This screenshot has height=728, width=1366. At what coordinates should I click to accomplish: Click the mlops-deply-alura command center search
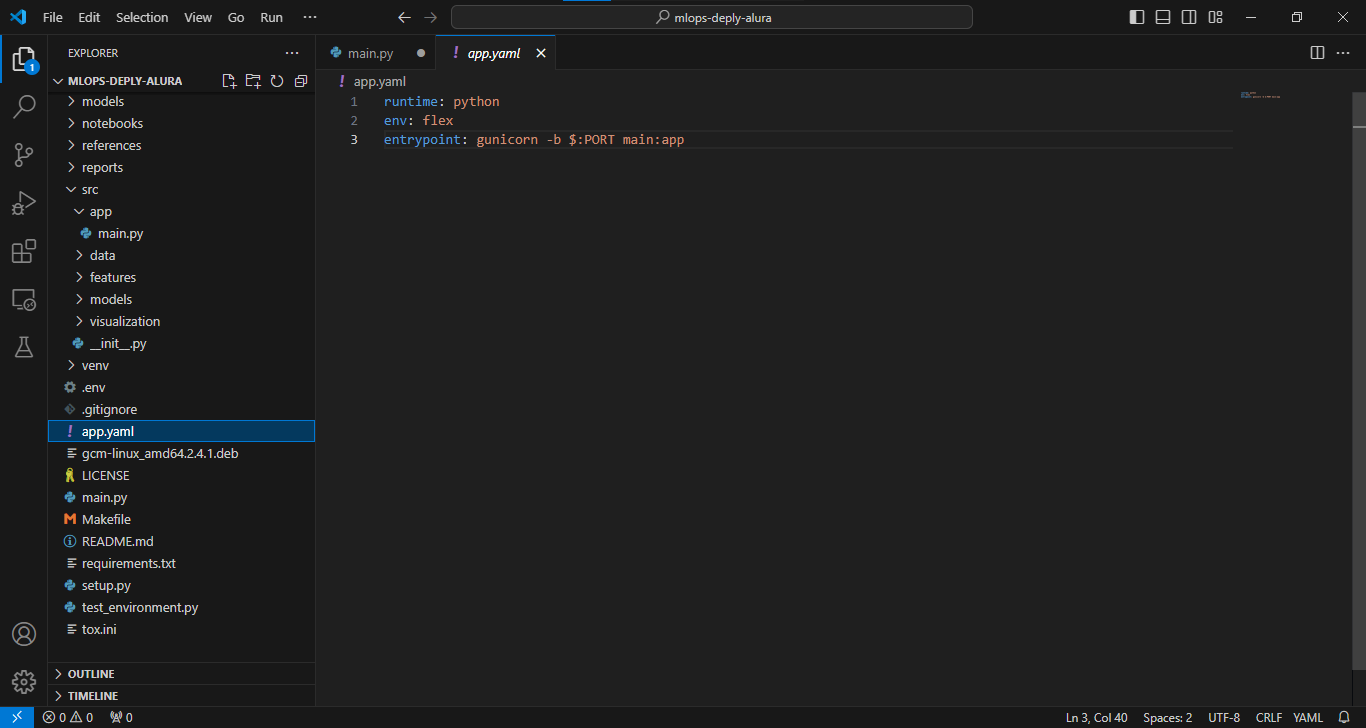pyautogui.click(x=711, y=17)
